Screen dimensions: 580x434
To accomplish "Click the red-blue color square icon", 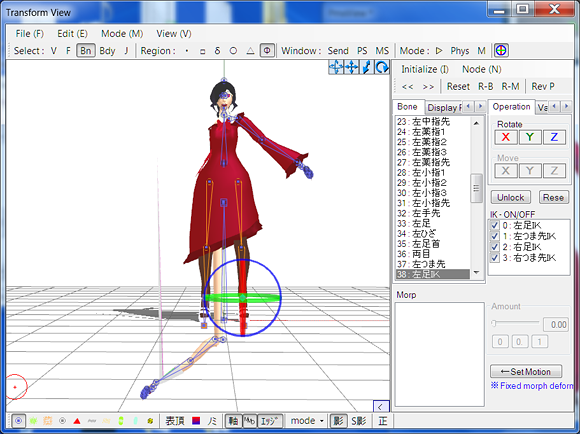I will (196, 421).
